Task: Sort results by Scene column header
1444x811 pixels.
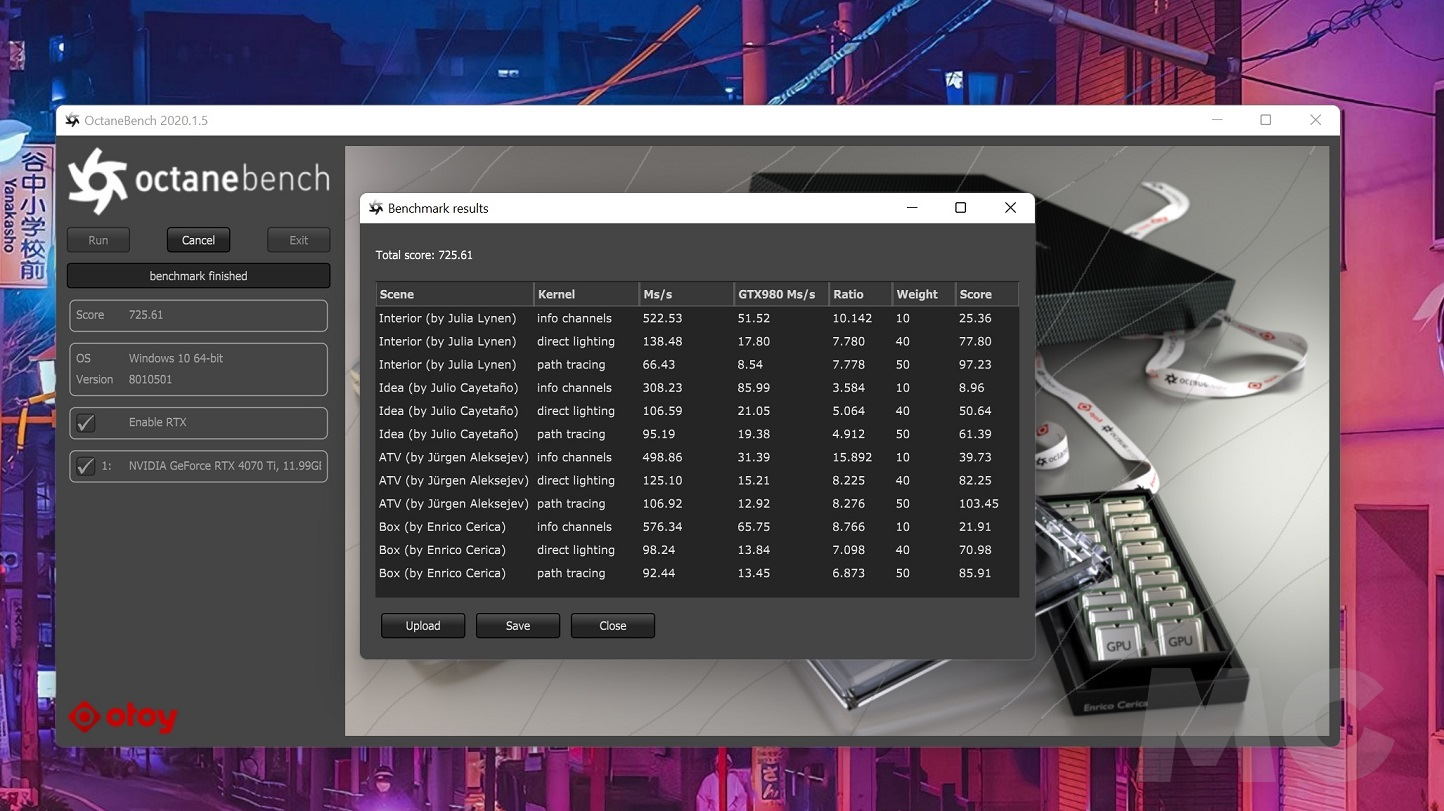Action: [x=455, y=294]
